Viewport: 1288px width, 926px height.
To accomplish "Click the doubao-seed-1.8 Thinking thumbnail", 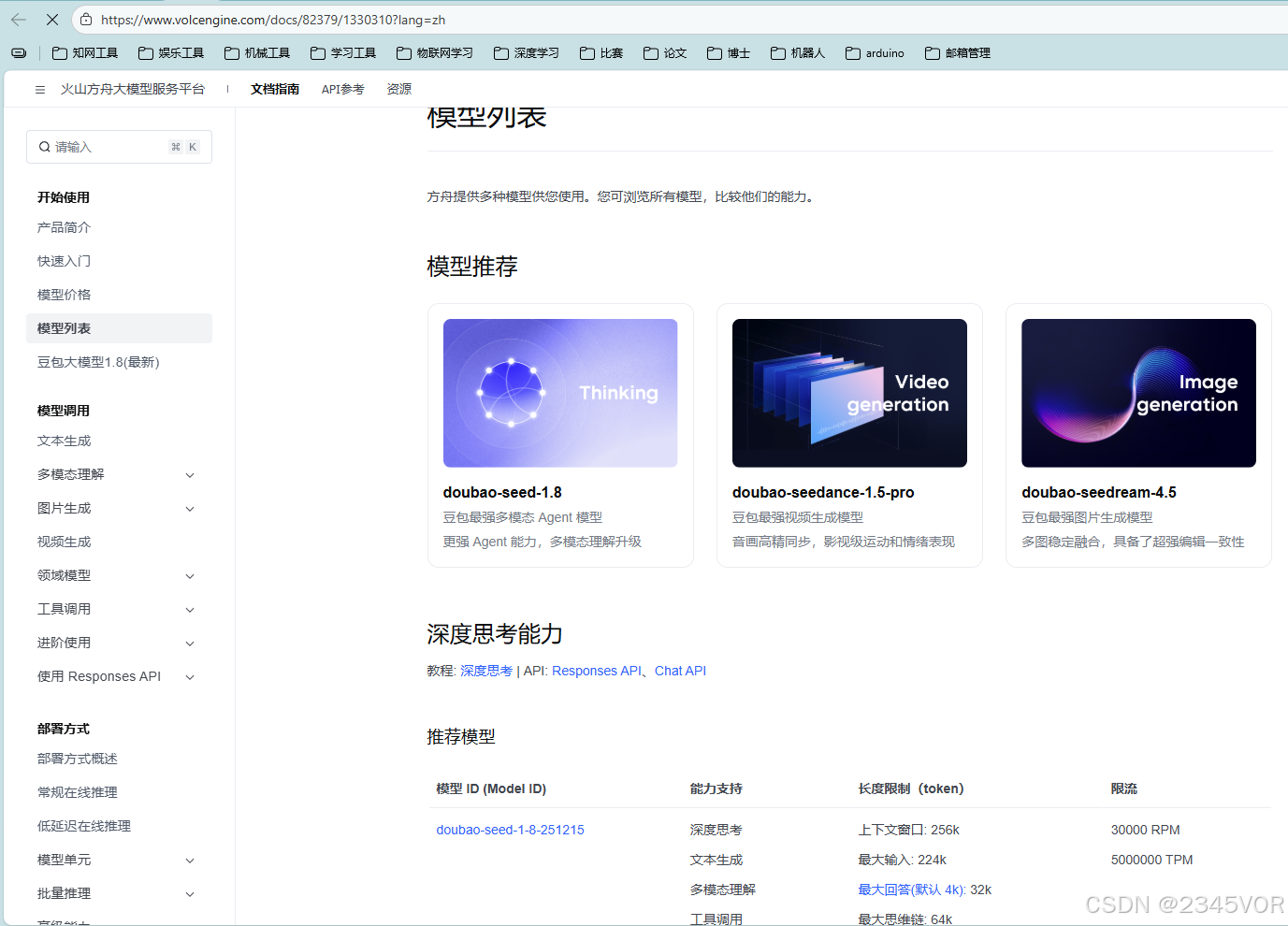I will click(x=560, y=393).
